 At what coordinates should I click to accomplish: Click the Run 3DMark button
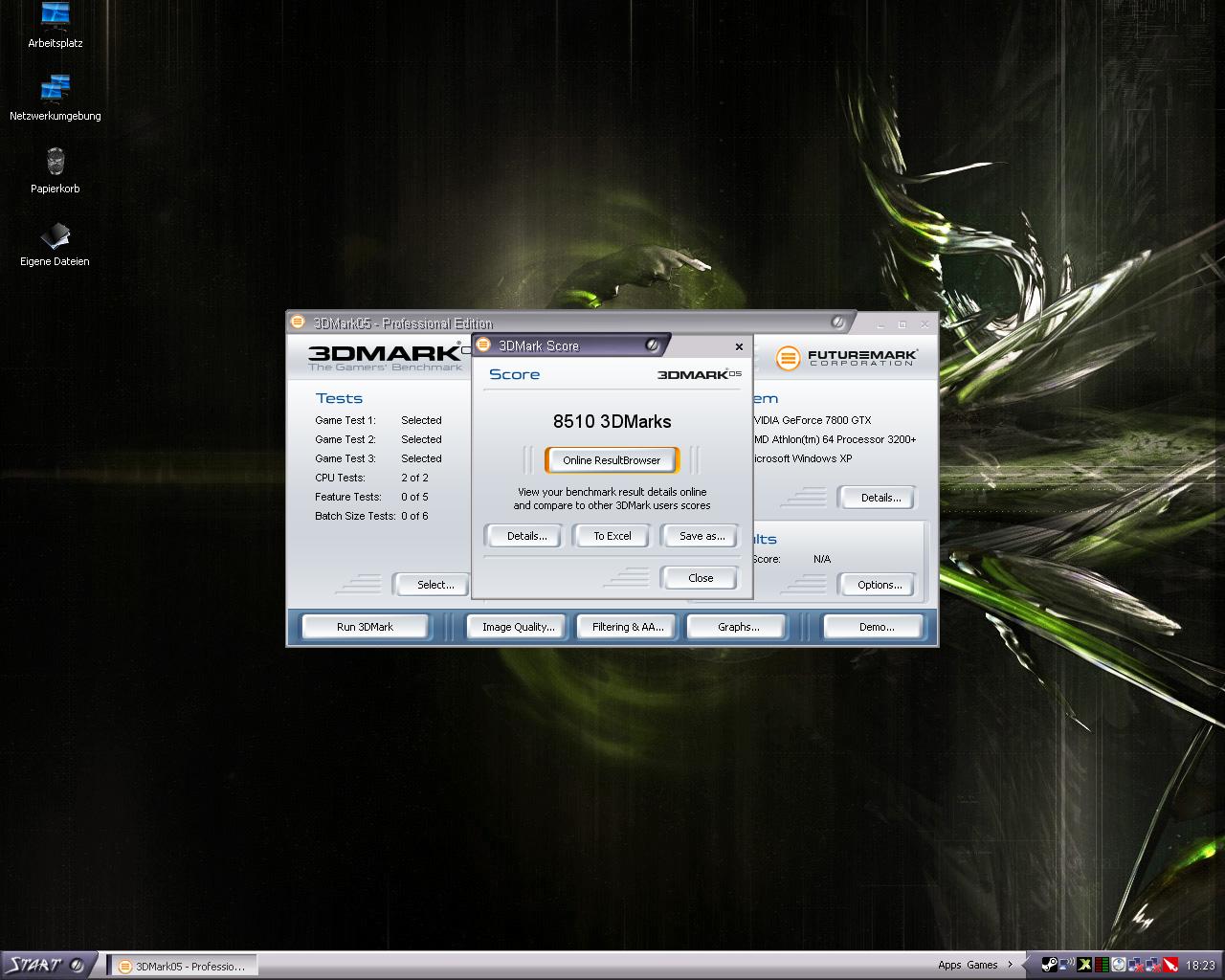click(x=365, y=627)
